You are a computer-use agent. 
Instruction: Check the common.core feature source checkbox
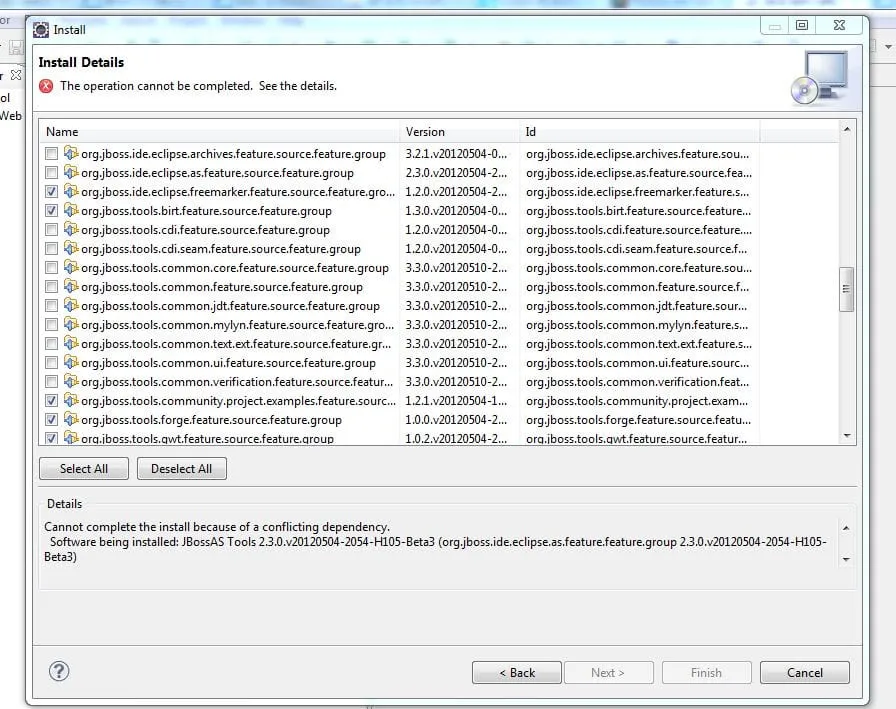[x=51, y=267]
